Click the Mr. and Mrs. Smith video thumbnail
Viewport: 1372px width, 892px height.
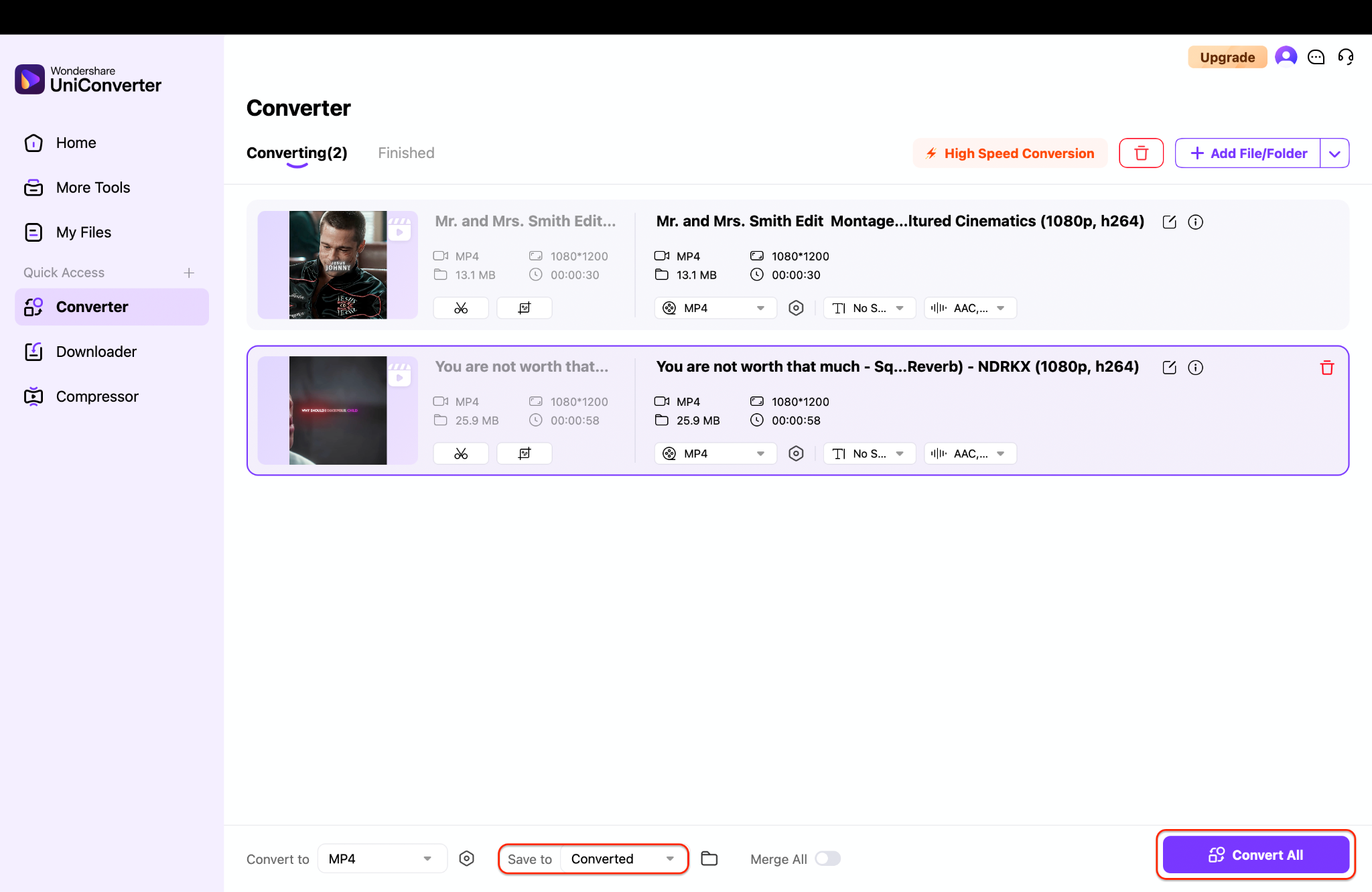point(338,265)
